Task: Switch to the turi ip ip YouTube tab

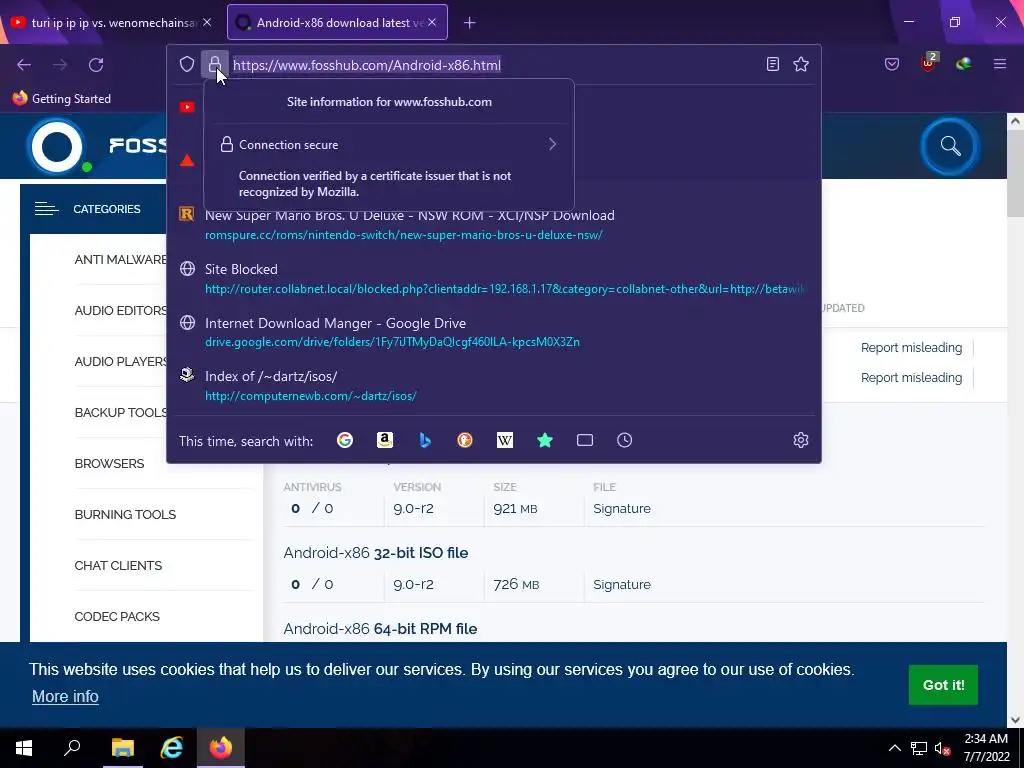Action: click(x=111, y=22)
